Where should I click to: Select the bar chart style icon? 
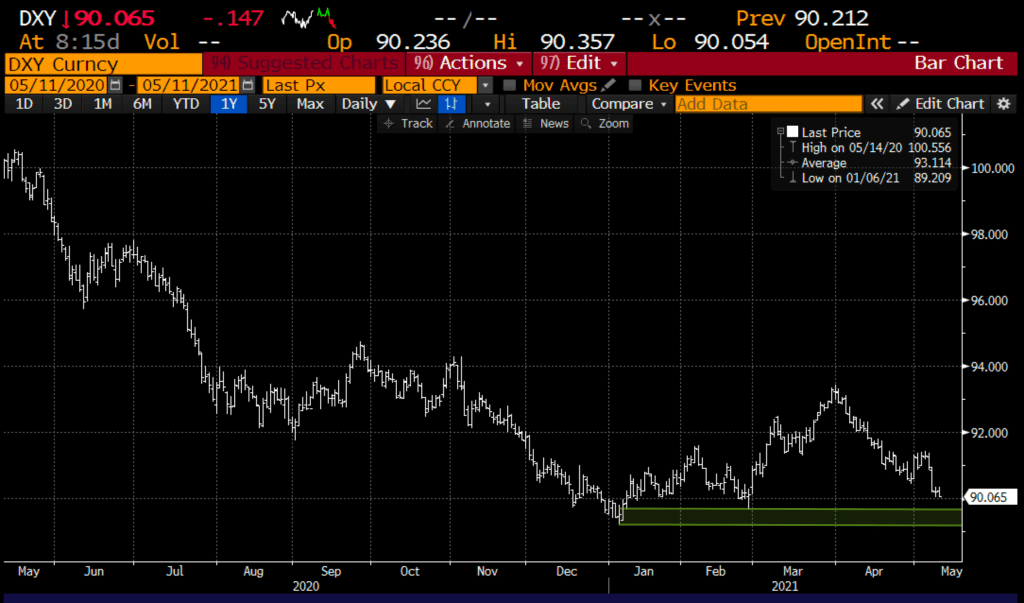[451, 104]
